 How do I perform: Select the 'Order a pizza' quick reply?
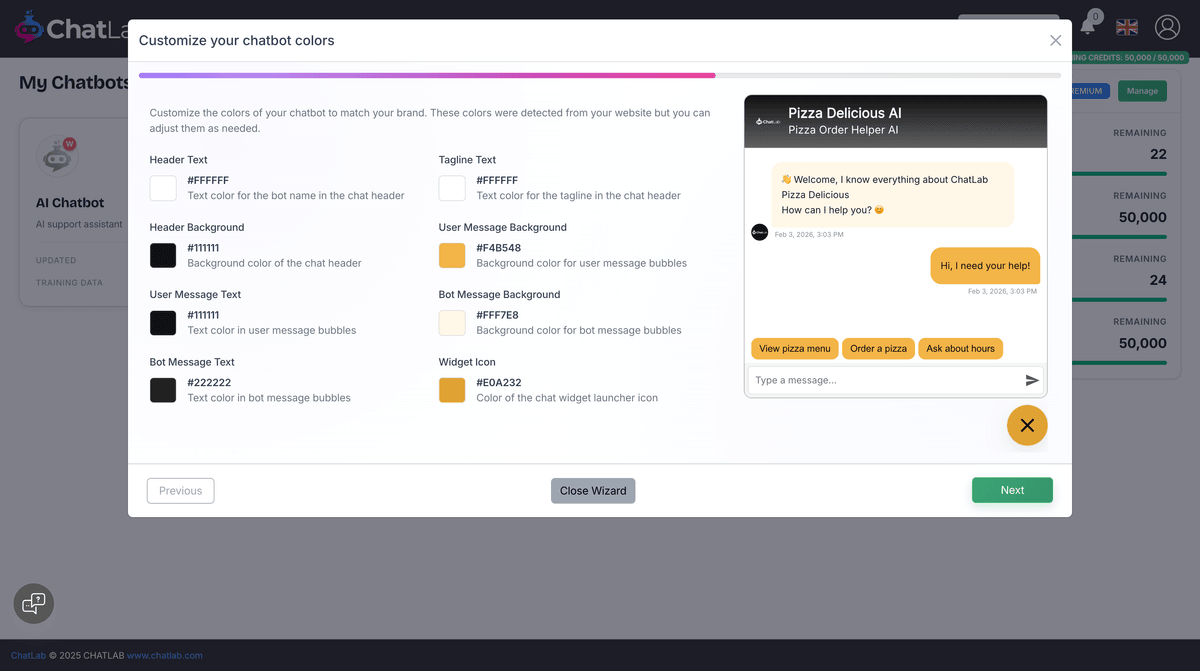[878, 348]
